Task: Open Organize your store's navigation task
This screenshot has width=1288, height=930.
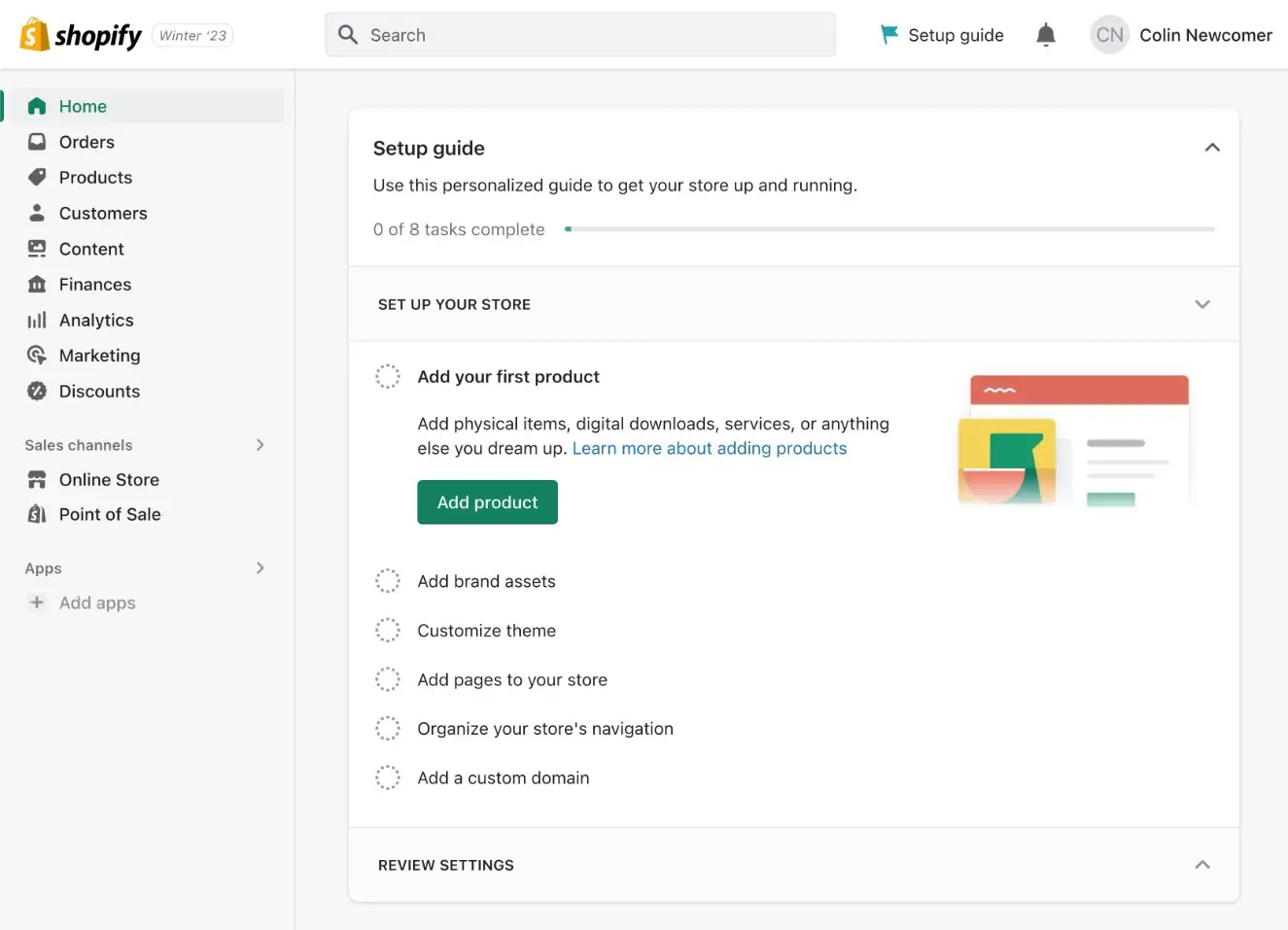Action: [x=545, y=728]
